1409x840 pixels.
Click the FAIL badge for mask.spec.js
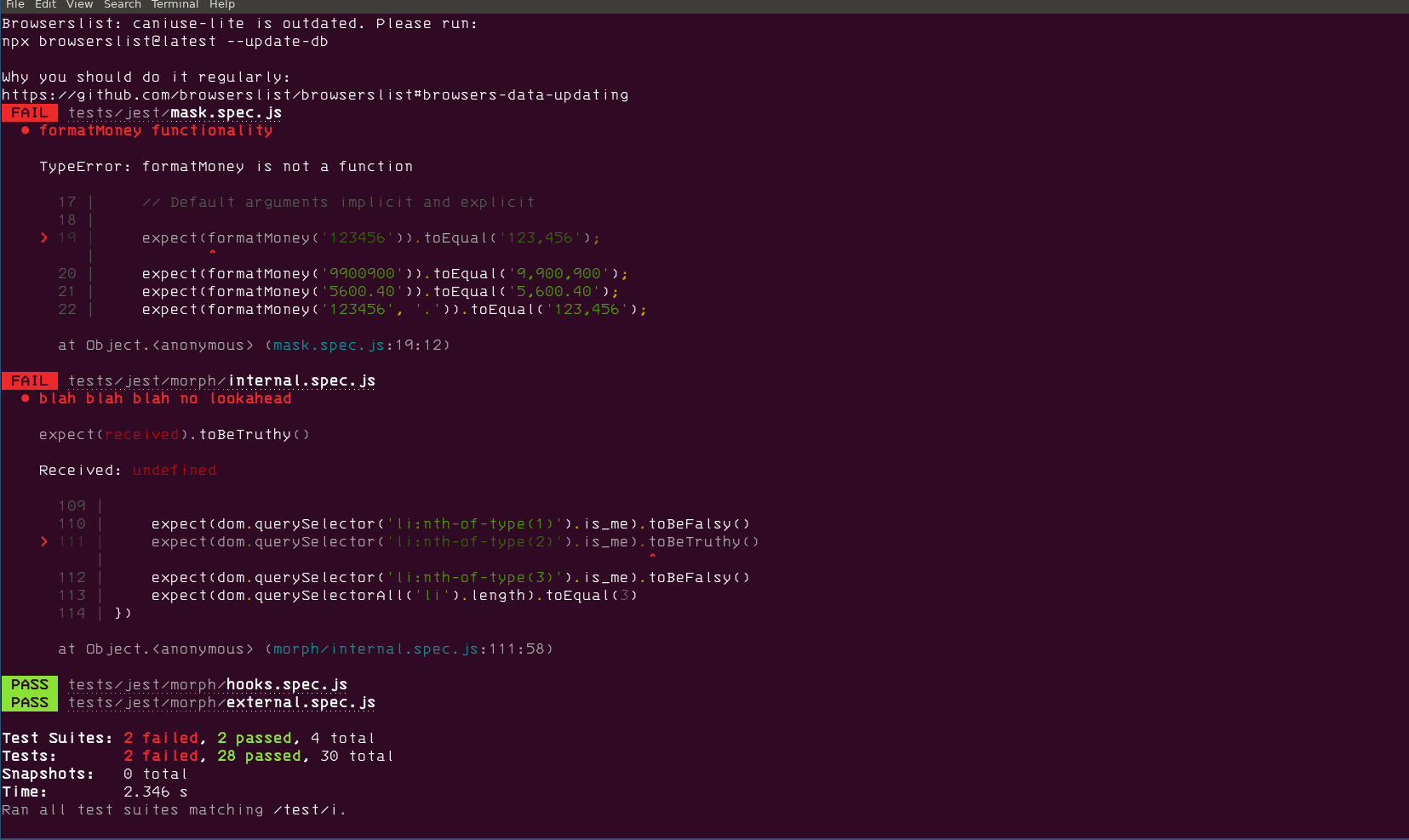(x=29, y=111)
